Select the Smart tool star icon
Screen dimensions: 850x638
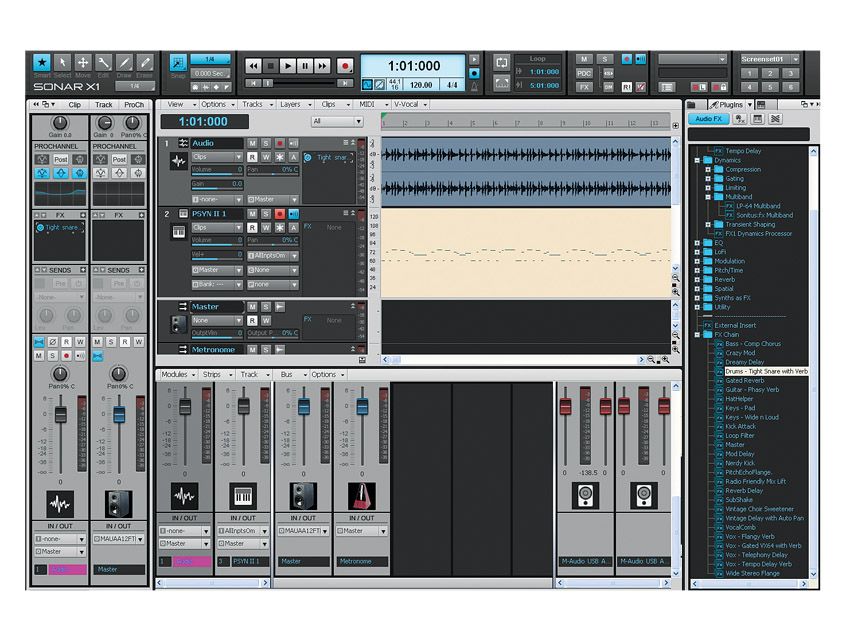tap(42, 63)
